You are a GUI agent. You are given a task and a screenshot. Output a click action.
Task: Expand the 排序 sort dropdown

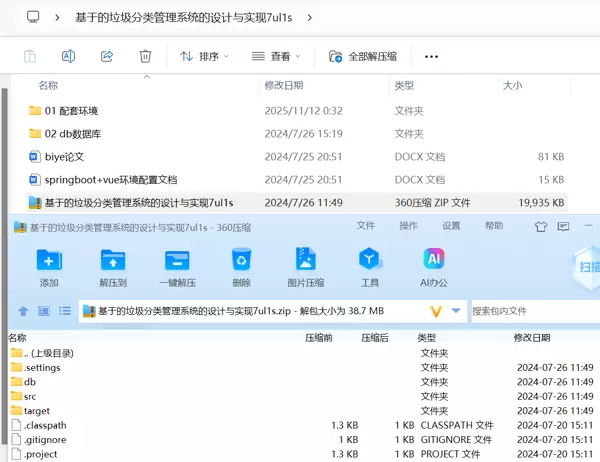[x=204, y=57]
